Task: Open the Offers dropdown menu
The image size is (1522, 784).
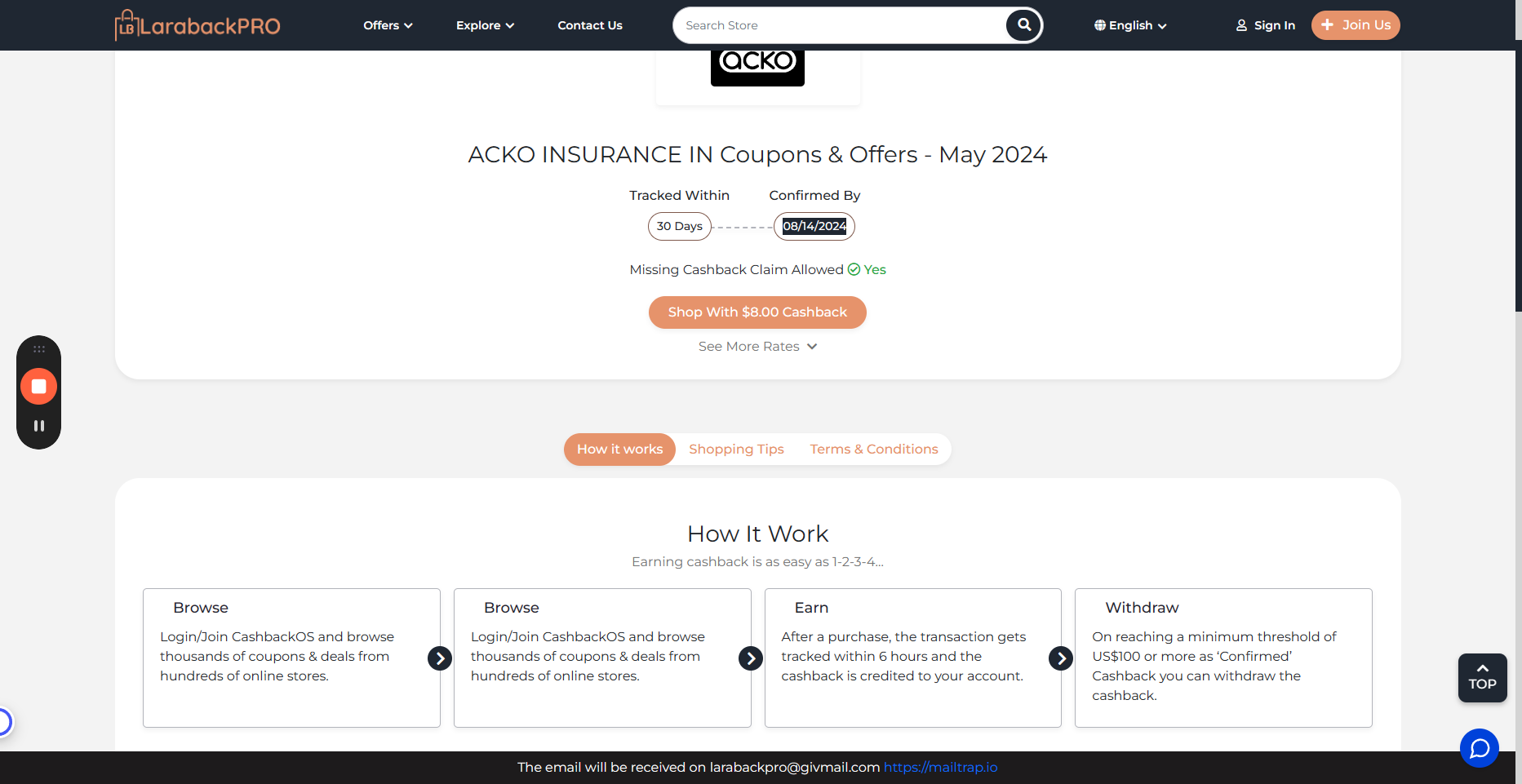Action: click(x=388, y=25)
